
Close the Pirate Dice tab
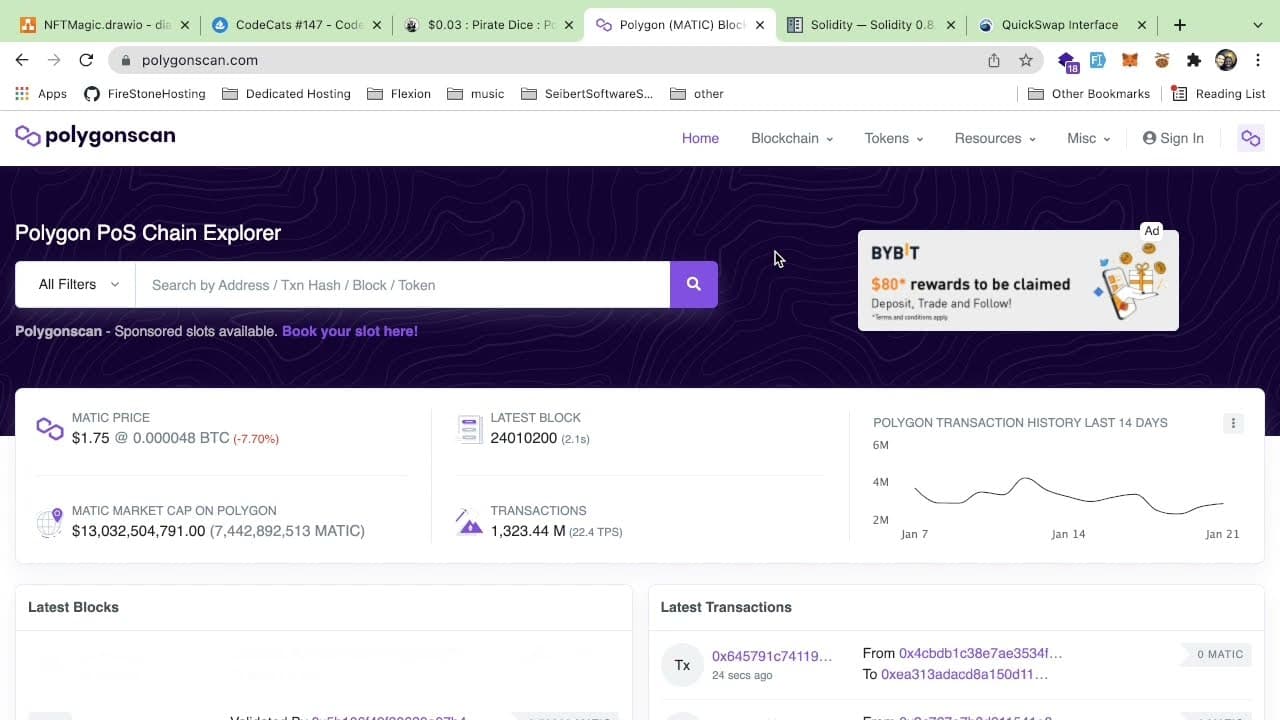569,25
